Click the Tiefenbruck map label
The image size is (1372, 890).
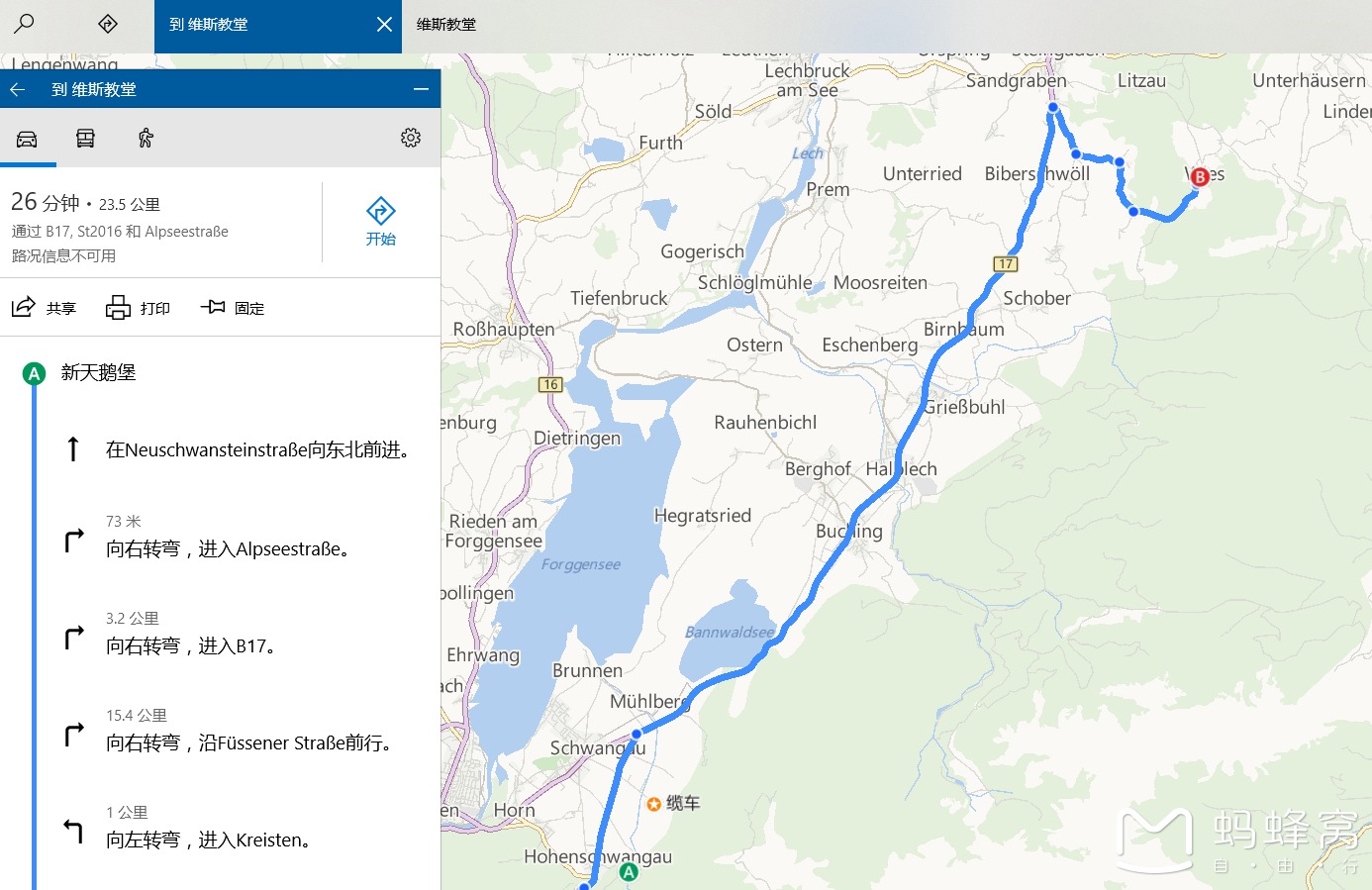[619, 298]
